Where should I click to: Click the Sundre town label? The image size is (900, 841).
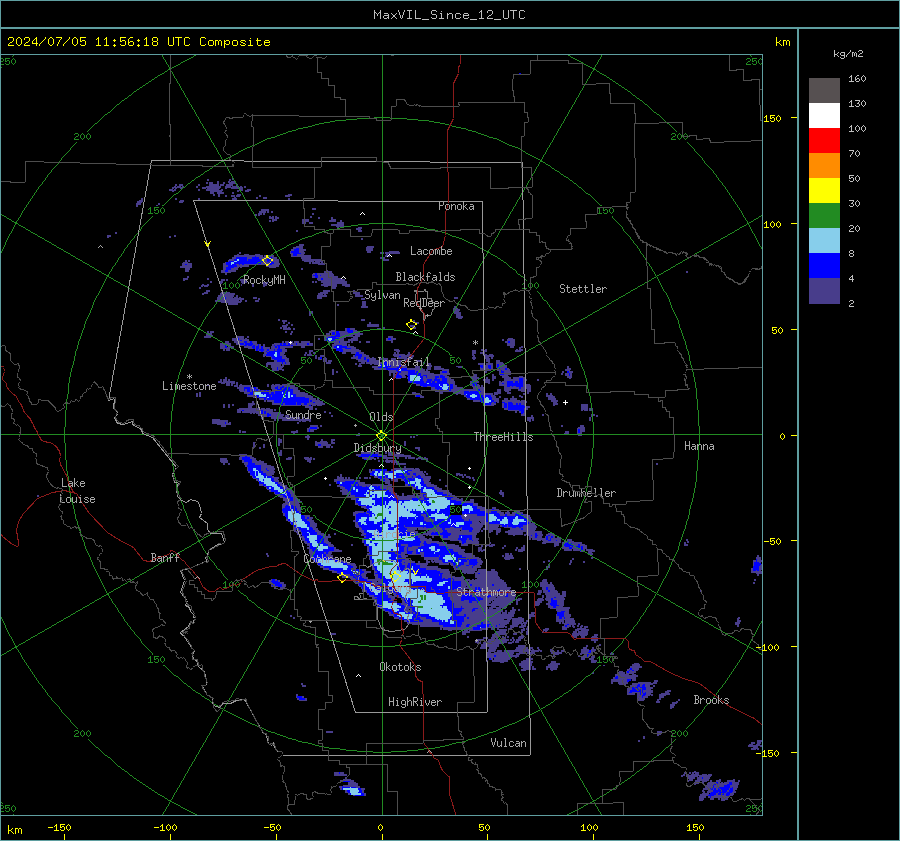click(x=303, y=414)
